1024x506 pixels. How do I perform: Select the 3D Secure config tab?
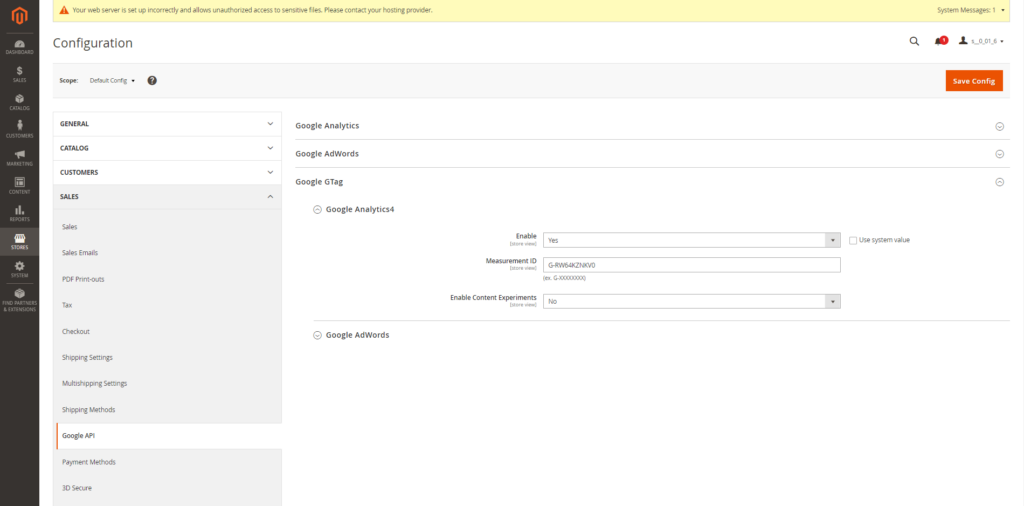pos(168,488)
